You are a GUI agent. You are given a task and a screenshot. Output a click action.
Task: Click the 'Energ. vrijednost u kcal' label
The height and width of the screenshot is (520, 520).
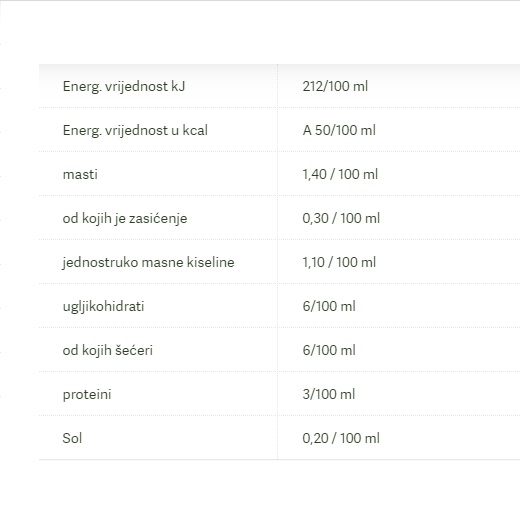tap(135, 131)
